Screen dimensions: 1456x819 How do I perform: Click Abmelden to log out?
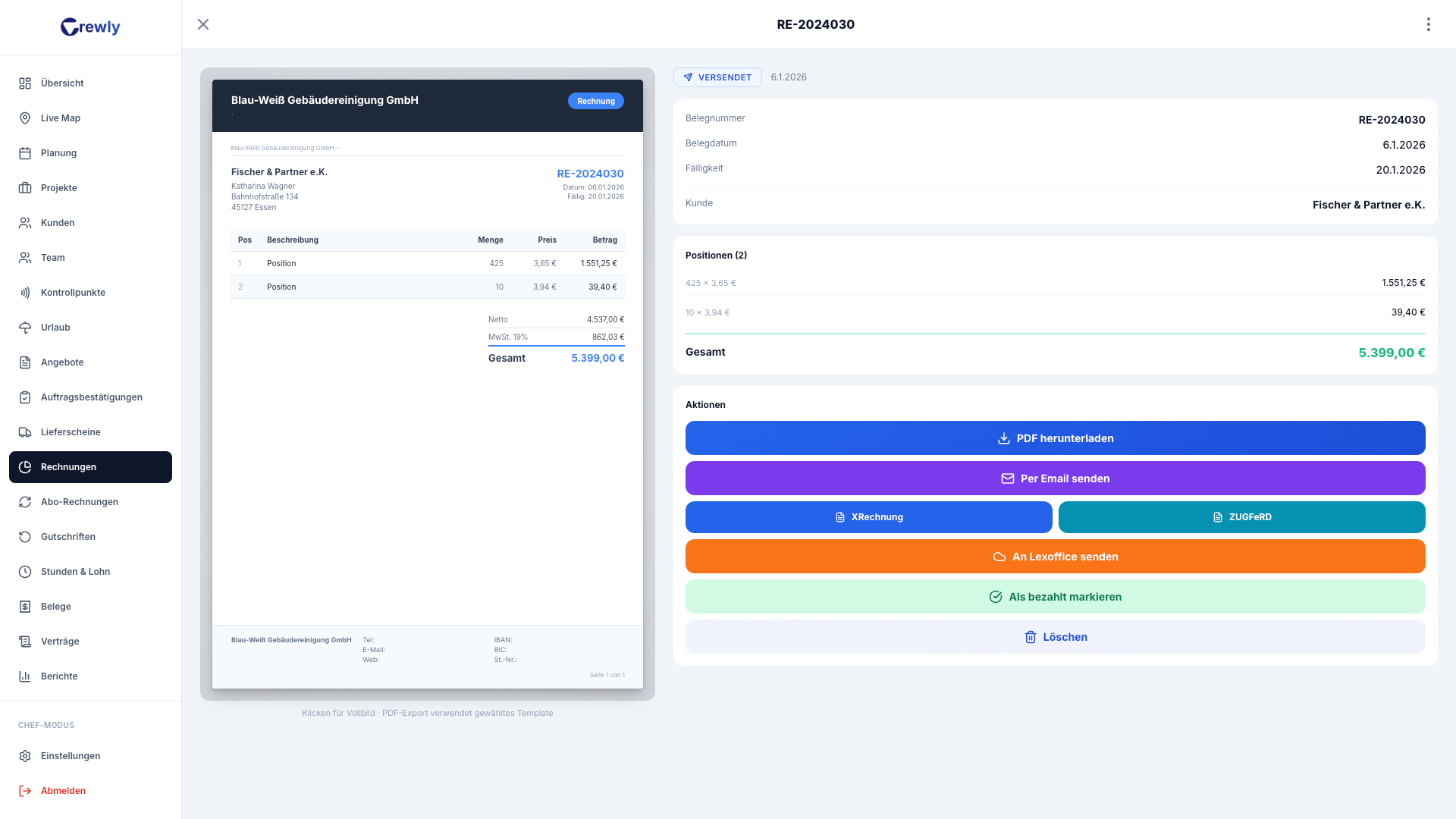[x=63, y=791]
